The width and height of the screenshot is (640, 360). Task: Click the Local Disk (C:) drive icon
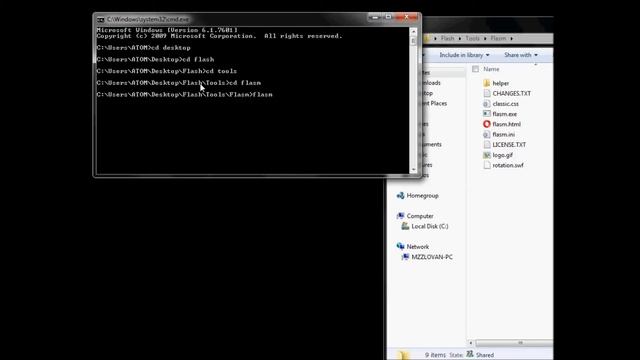click(405, 226)
